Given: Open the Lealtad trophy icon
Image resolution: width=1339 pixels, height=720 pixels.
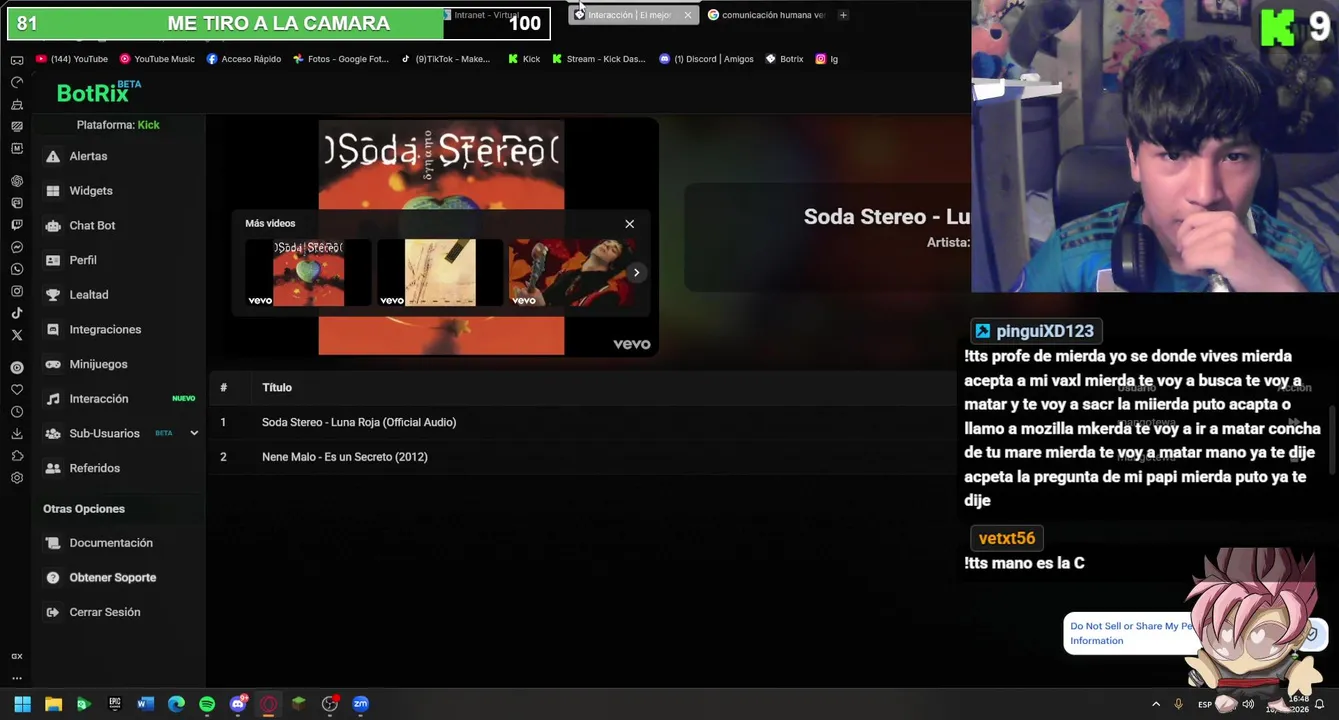Looking at the screenshot, I should click(53, 295).
